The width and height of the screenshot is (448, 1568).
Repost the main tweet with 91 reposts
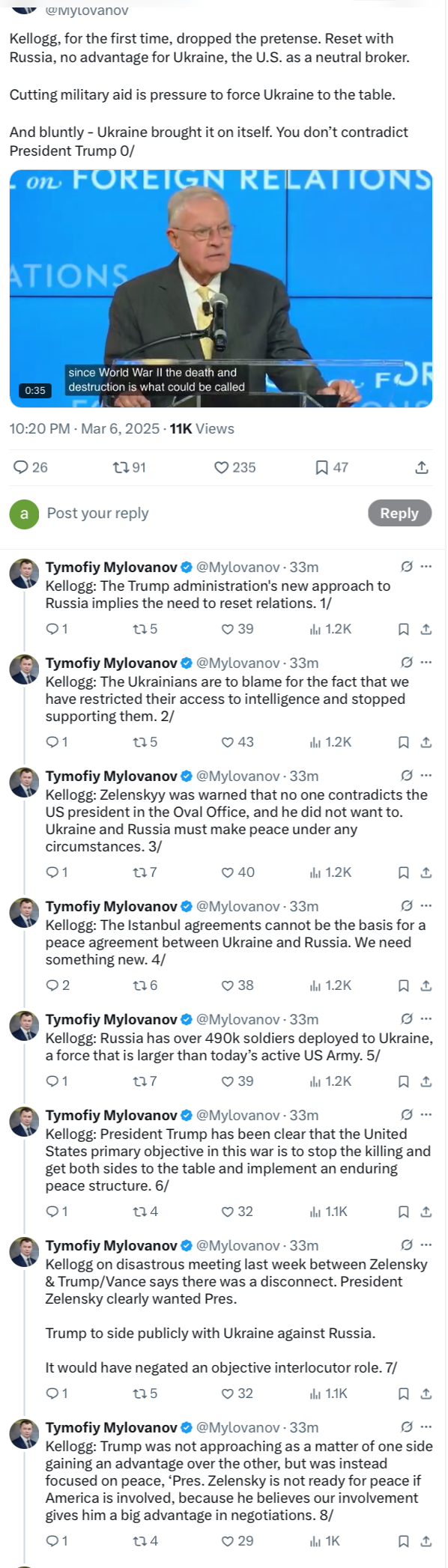(121, 467)
